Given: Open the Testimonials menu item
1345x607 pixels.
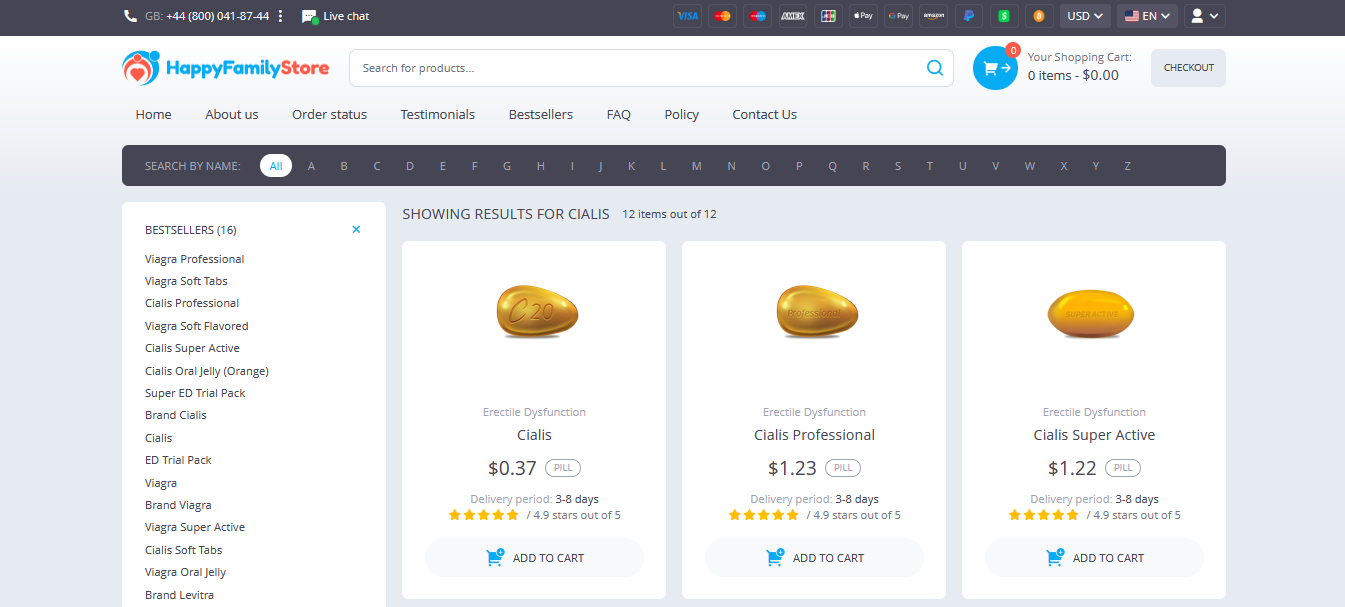Looking at the screenshot, I should tap(437, 114).
